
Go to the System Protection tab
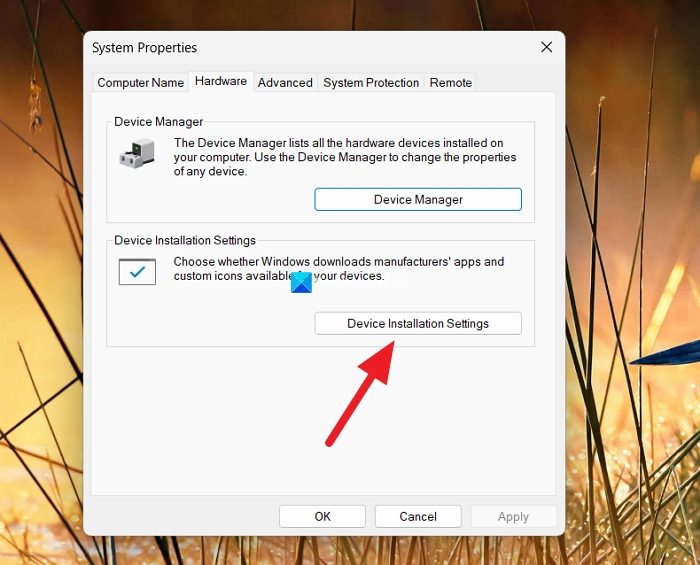tap(371, 83)
